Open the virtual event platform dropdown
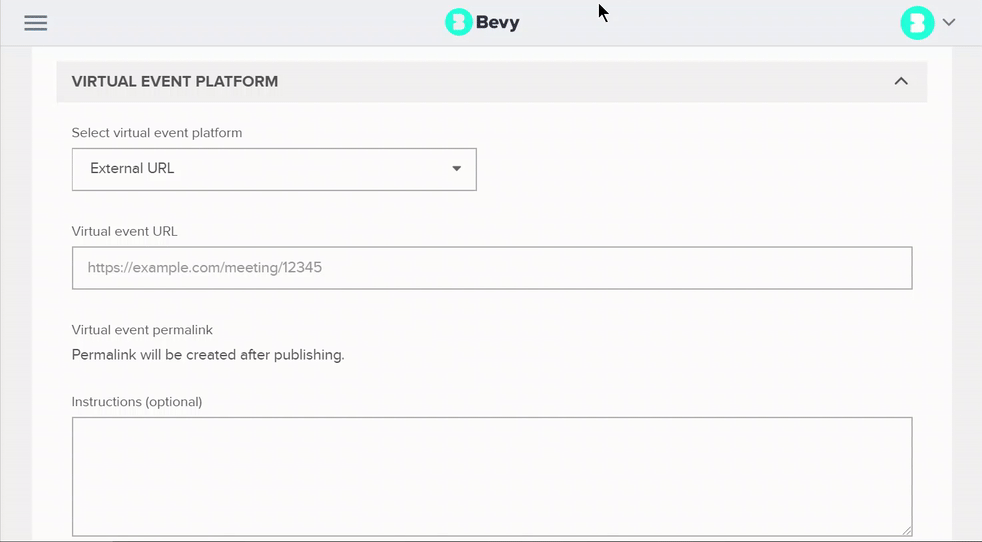 tap(274, 169)
